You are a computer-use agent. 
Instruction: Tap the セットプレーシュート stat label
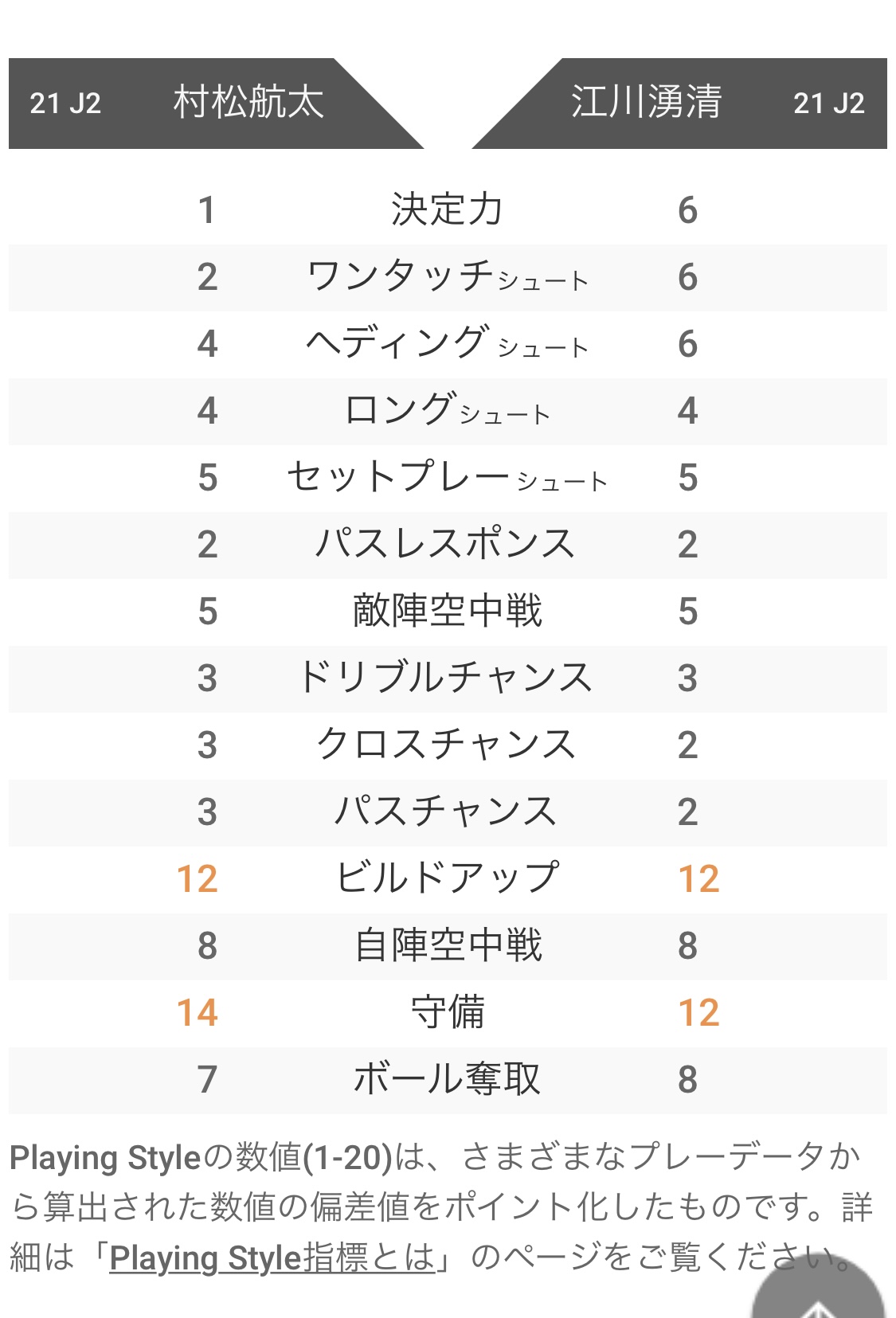coord(447,478)
